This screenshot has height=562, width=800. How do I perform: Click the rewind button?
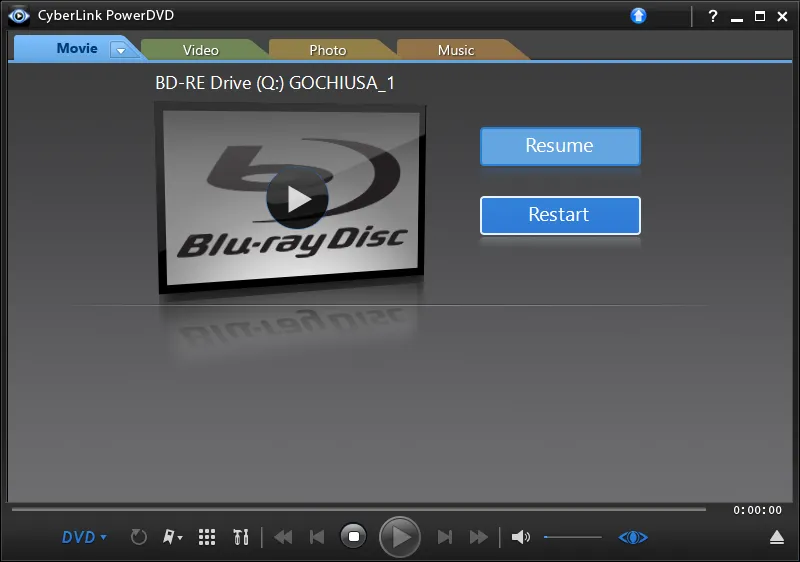pyautogui.click(x=283, y=537)
